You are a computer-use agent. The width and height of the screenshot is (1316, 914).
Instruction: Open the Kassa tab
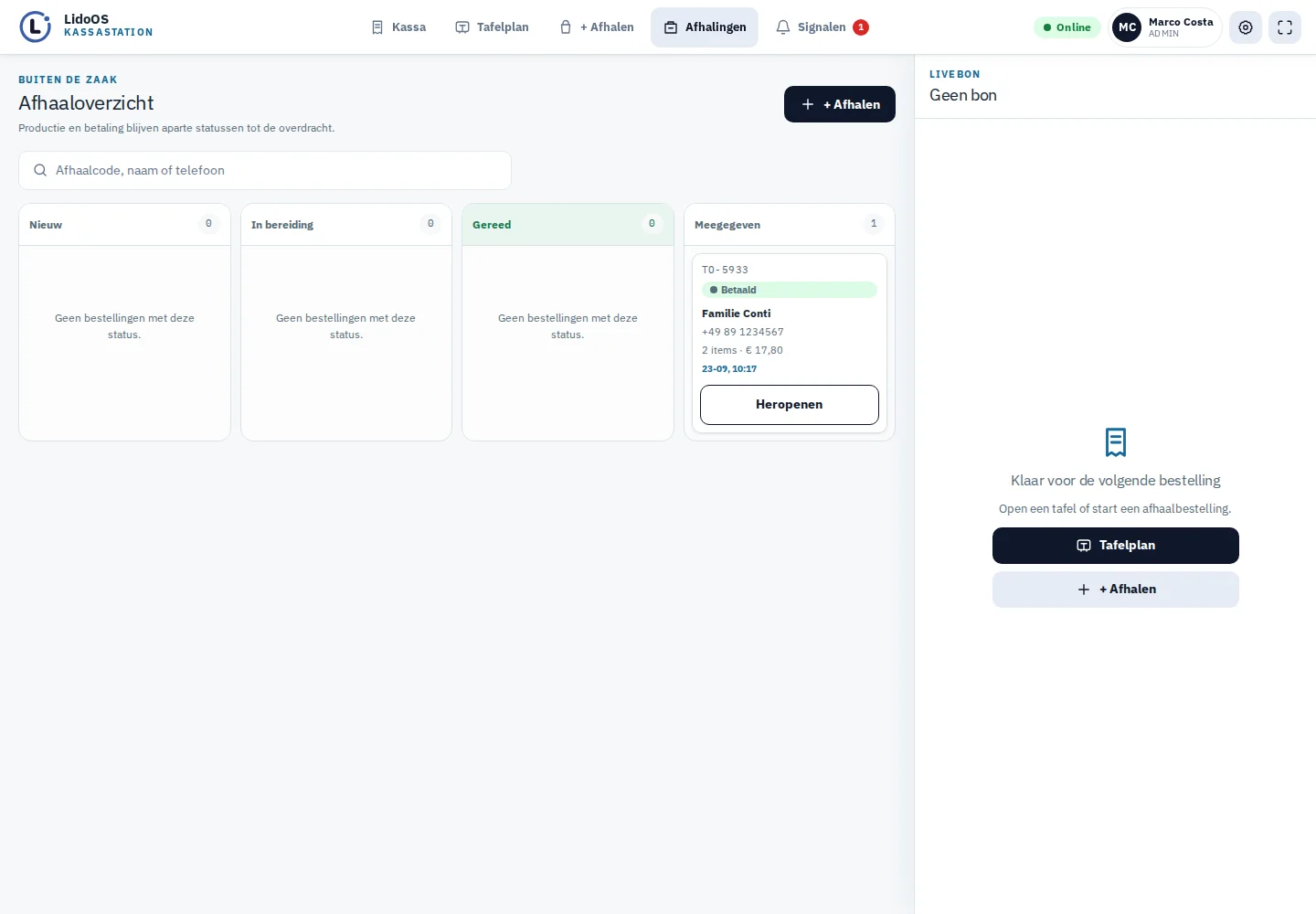[x=398, y=27]
